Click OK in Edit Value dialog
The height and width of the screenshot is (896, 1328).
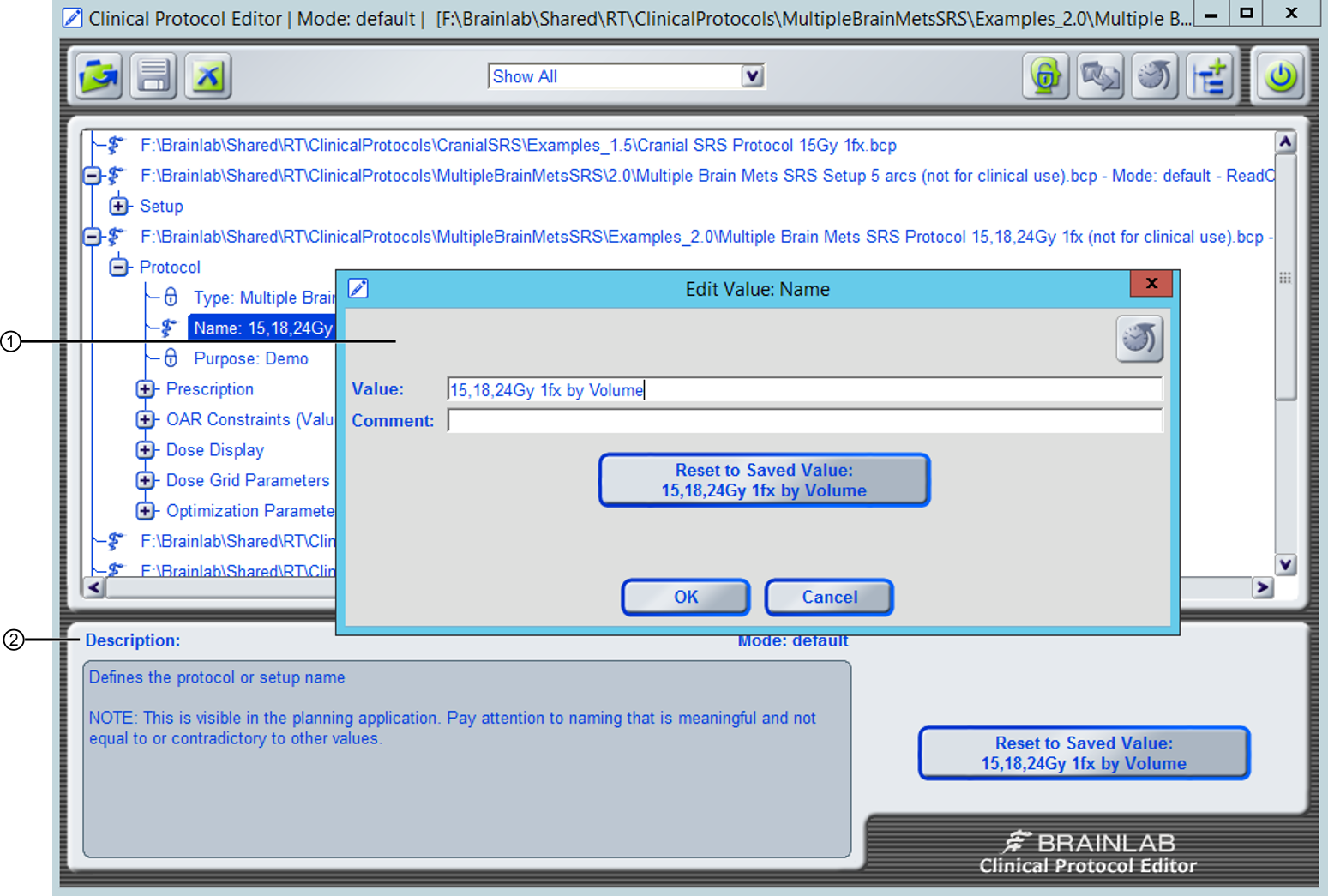(686, 597)
